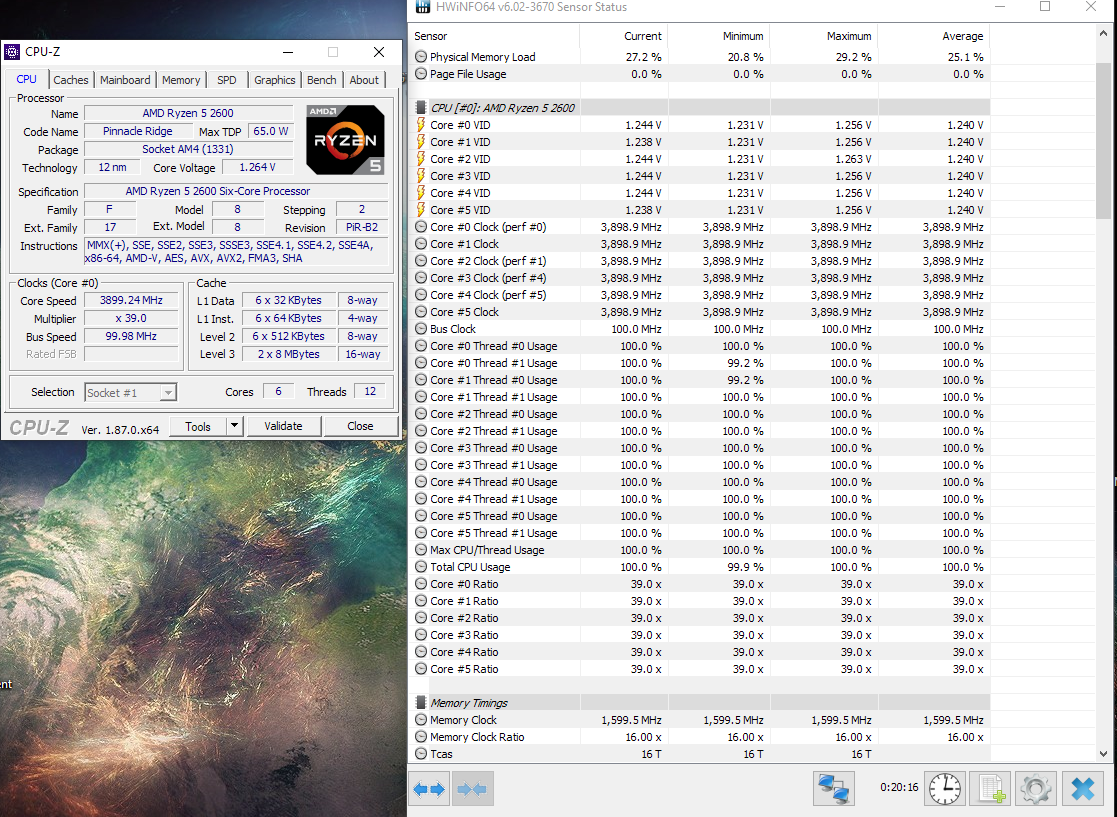This screenshot has height=817, width=1117.
Task: Click the Bus Speed 99.98 MHz value
Action: (x=131, y=336)
